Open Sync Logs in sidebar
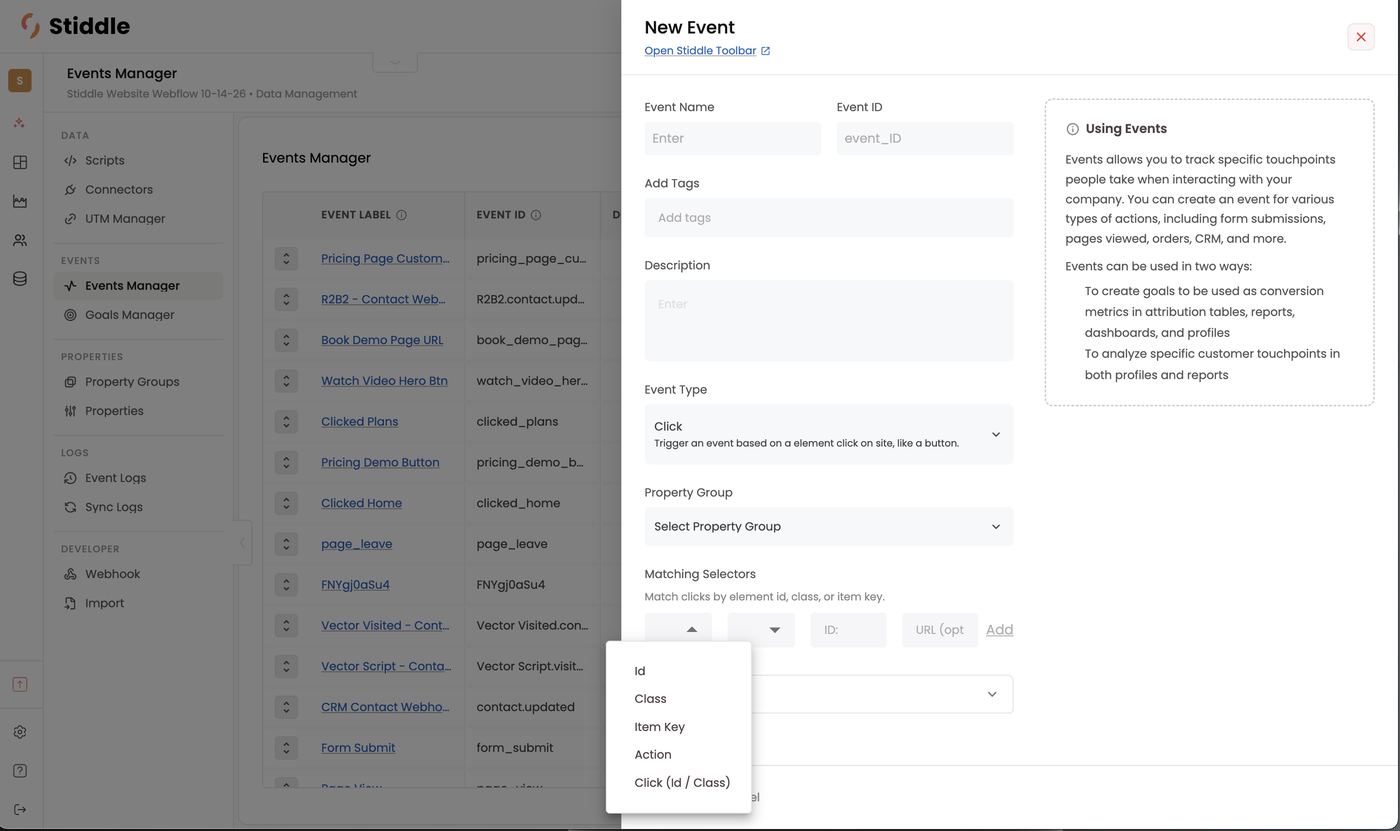Screen dimensions: 1400x831 point(138,507)
